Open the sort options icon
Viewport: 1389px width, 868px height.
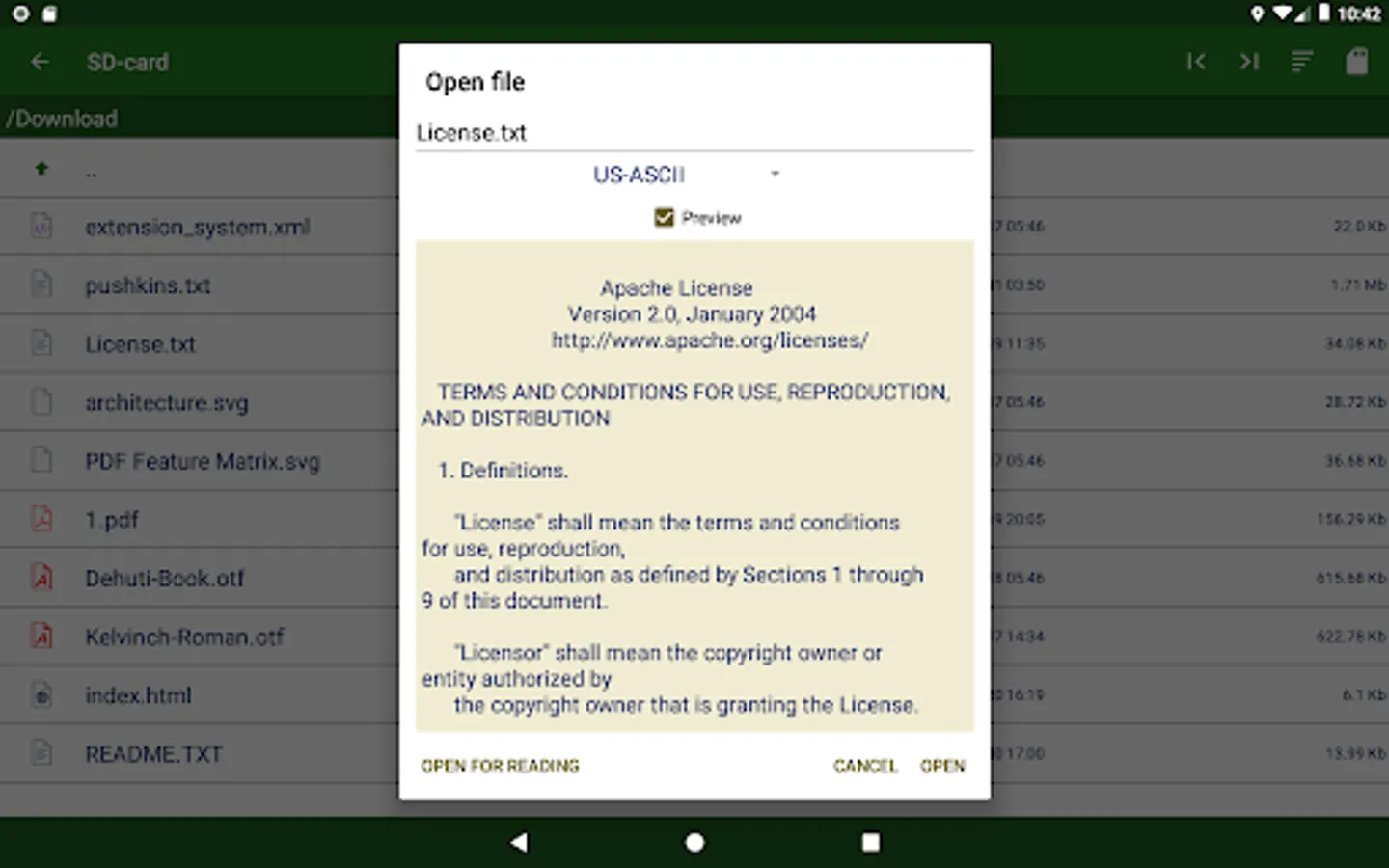1302,62
